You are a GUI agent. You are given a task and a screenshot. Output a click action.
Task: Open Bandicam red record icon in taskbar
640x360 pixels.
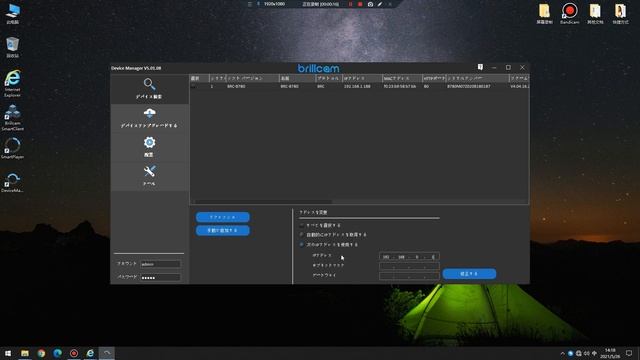[x=74, y=353]
